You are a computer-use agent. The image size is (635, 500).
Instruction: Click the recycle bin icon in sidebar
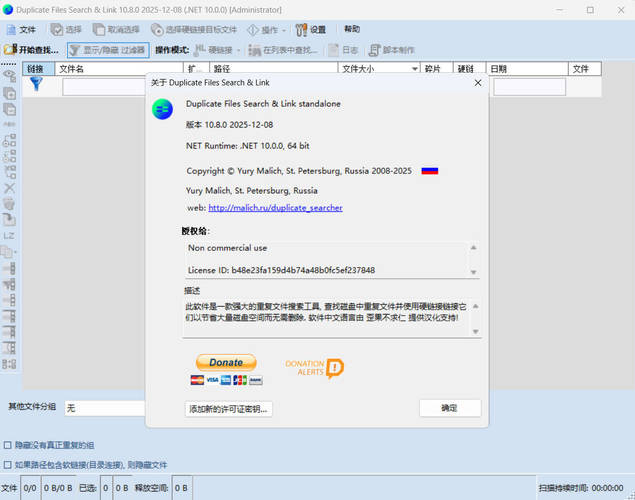[x=10, y=203]
